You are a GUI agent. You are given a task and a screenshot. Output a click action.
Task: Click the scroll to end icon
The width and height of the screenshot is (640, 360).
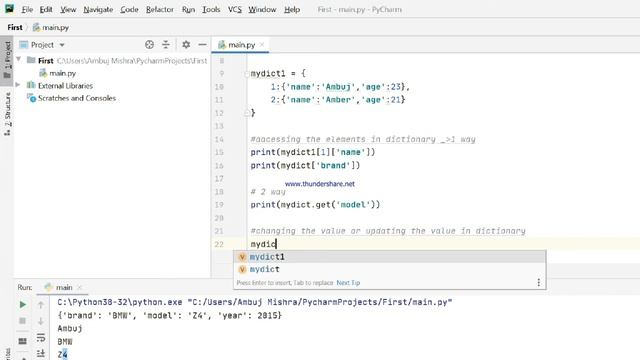tap(41, 353)
